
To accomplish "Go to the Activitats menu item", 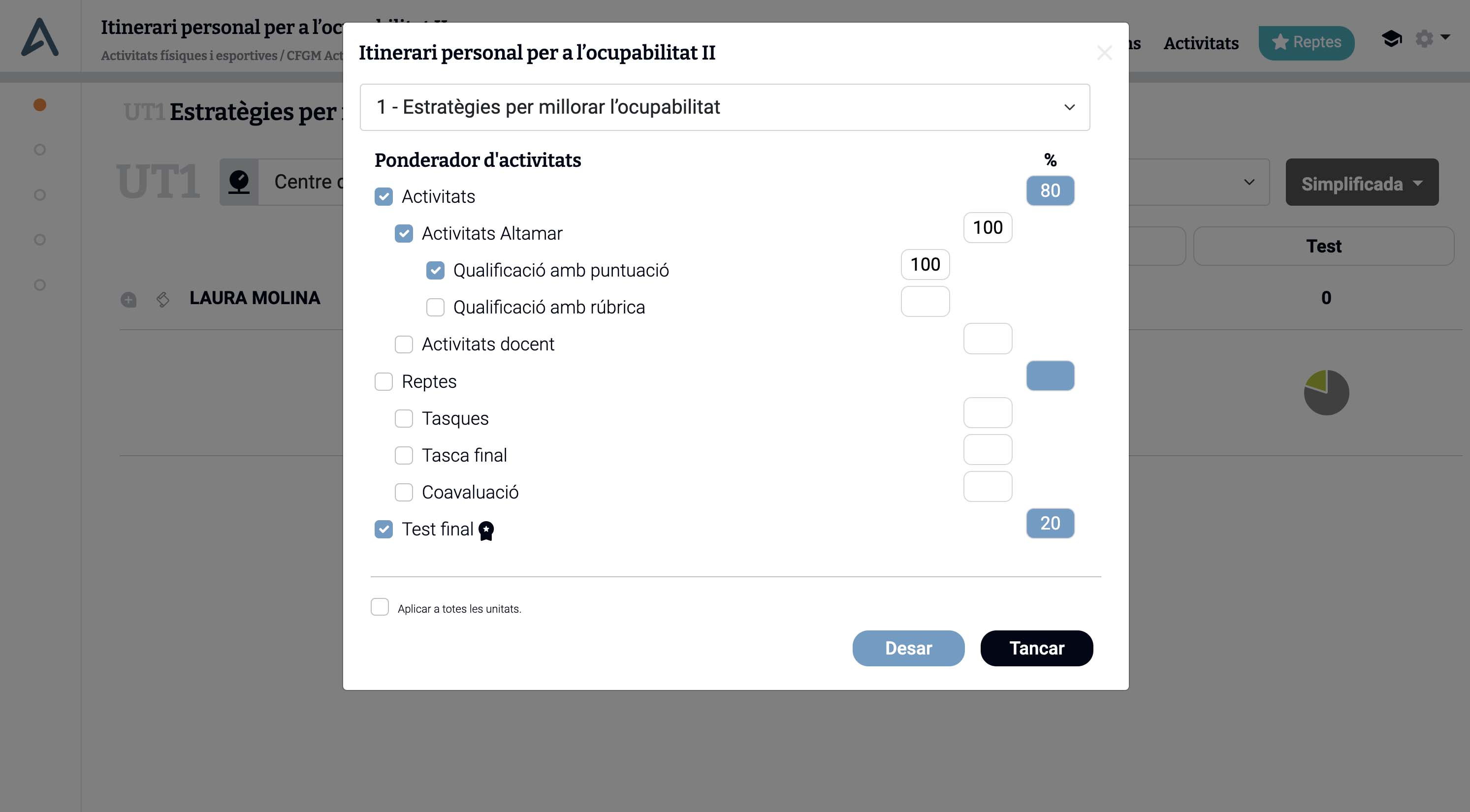I will point(1201,43).
